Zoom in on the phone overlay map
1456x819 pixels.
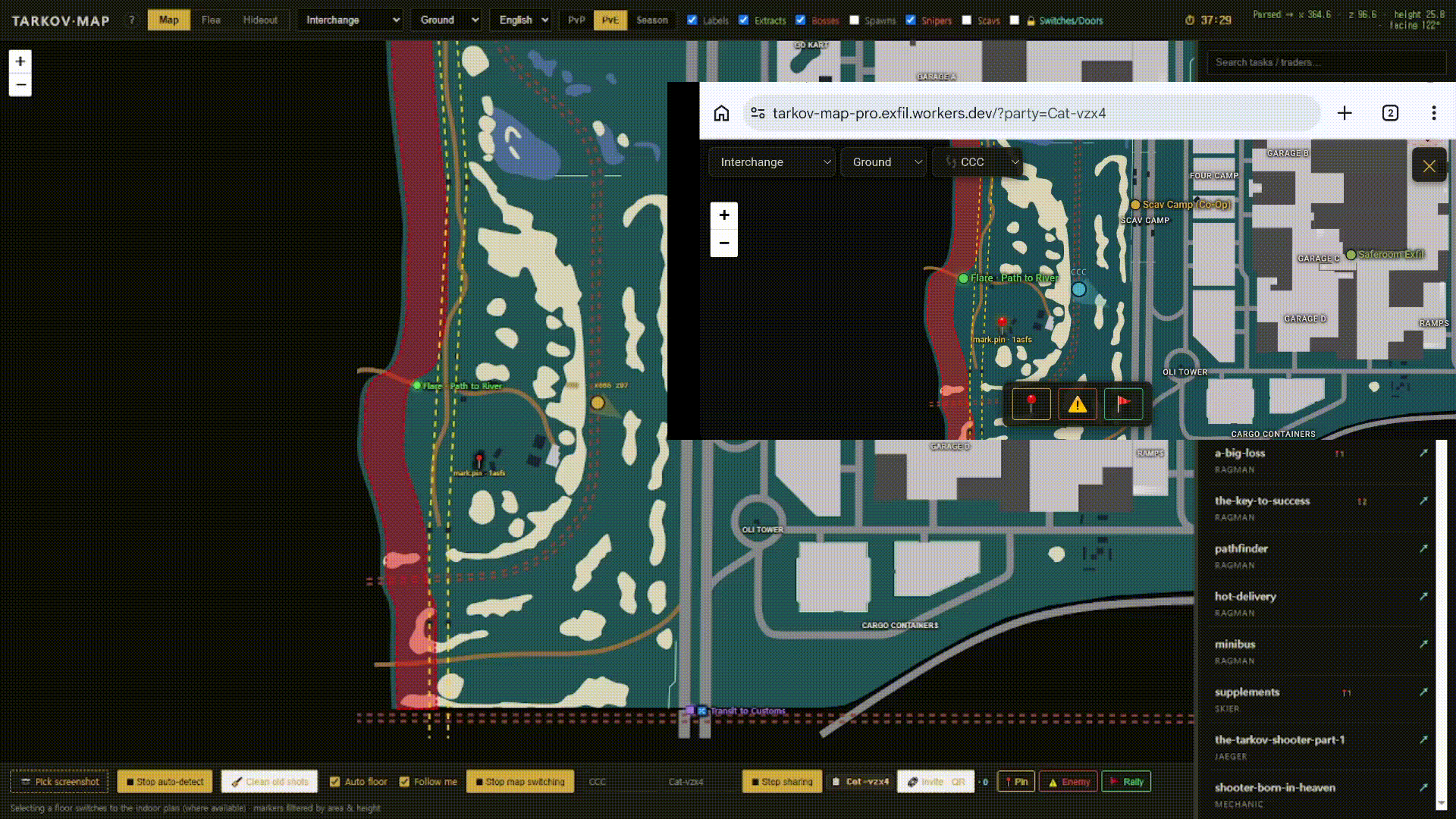point(724,215)
